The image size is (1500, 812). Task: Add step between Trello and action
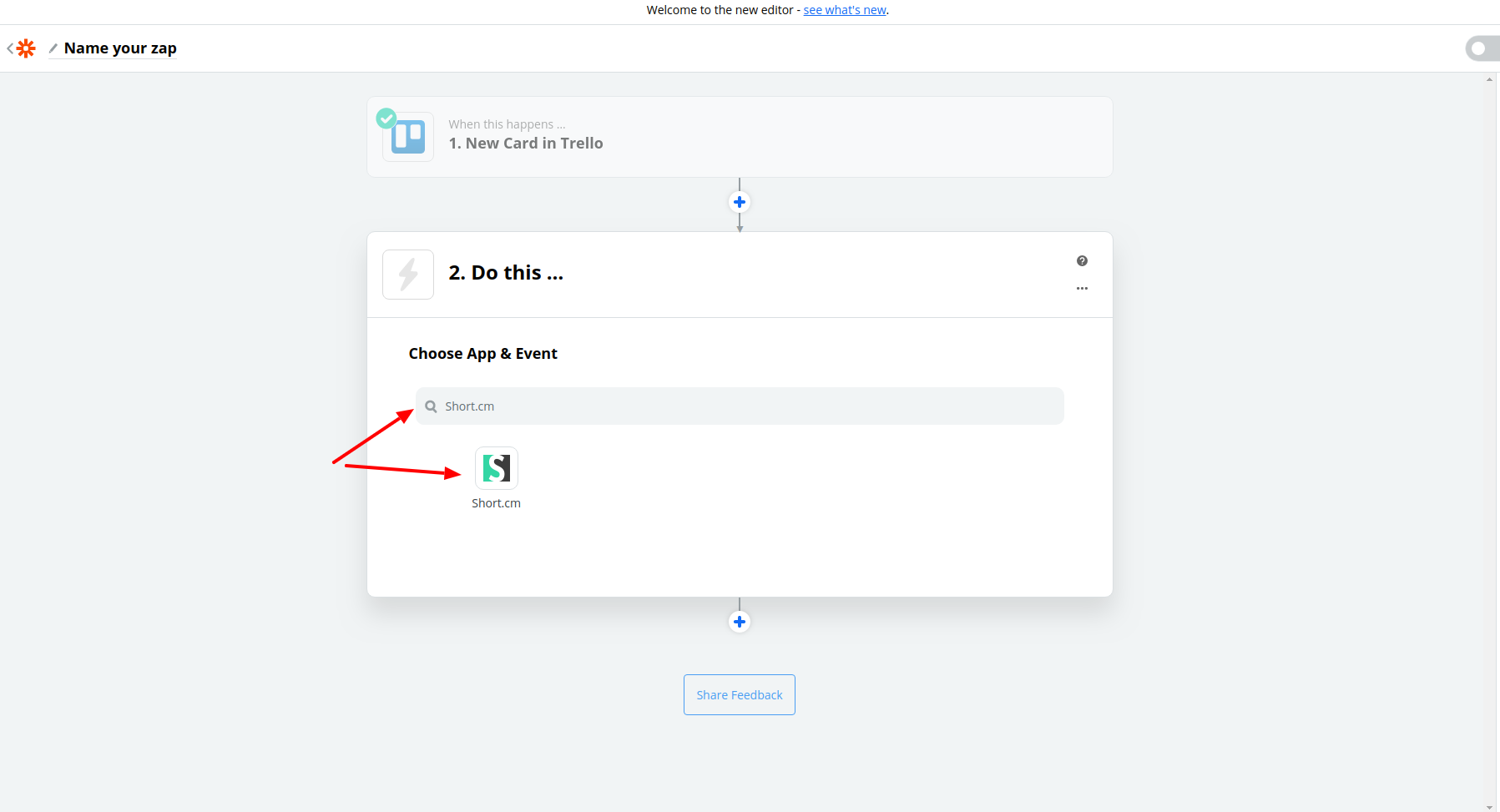(x=740, y=202)
